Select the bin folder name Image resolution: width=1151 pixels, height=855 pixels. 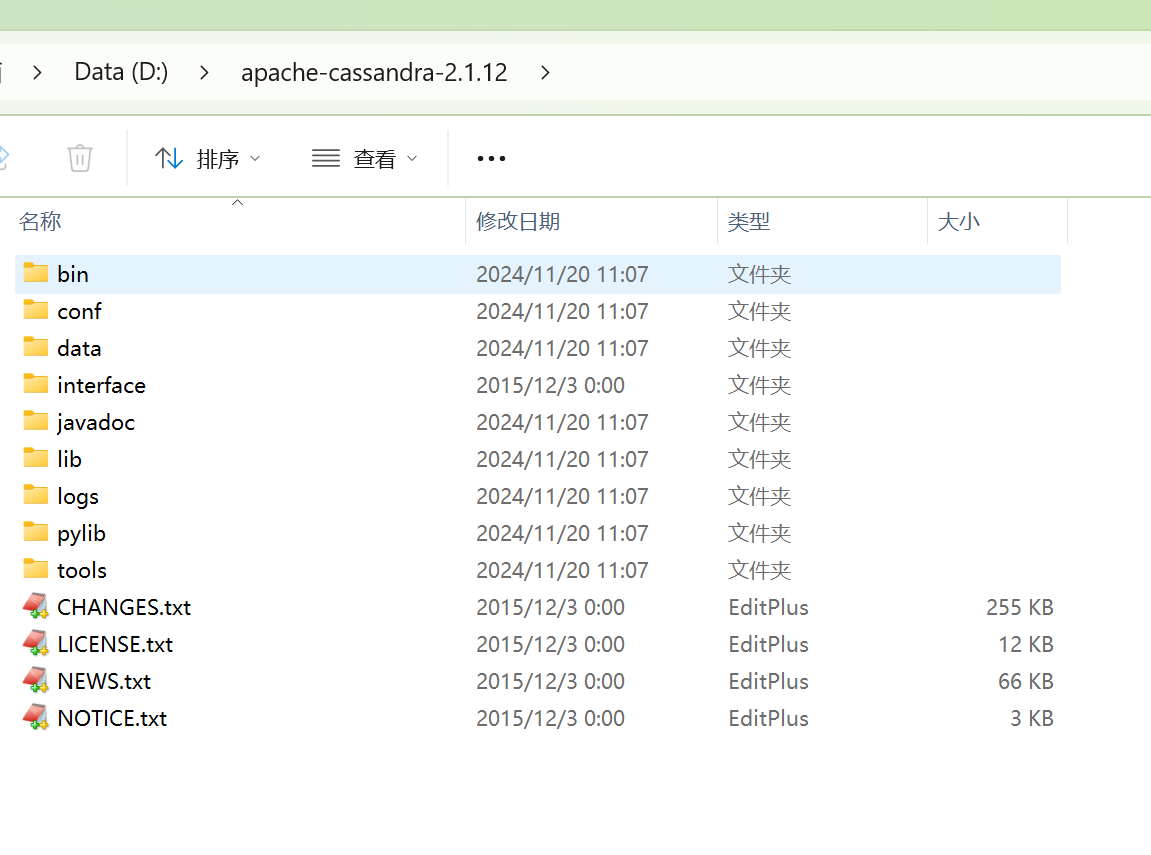(x=73, y=274)
